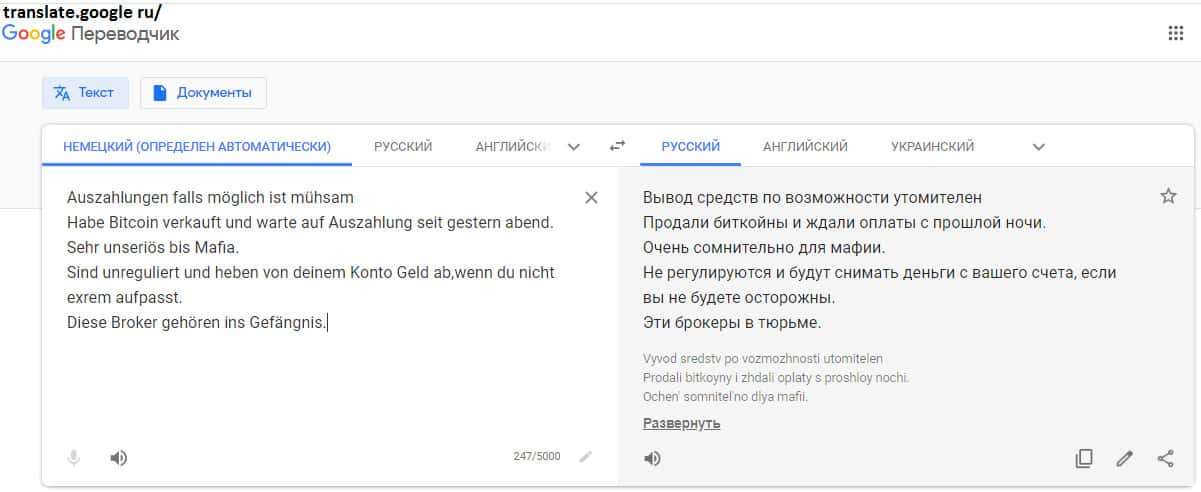Click the Google Переводчик logo

click(x=91, y=34)
